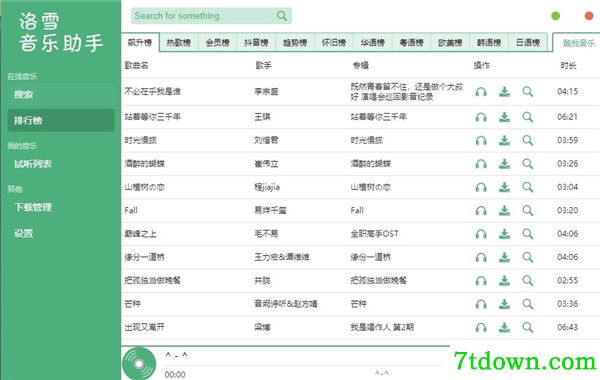The image size is (600, 380).
Task: Switch to 飙升榜 chart tab
Action: pos(140,42)
